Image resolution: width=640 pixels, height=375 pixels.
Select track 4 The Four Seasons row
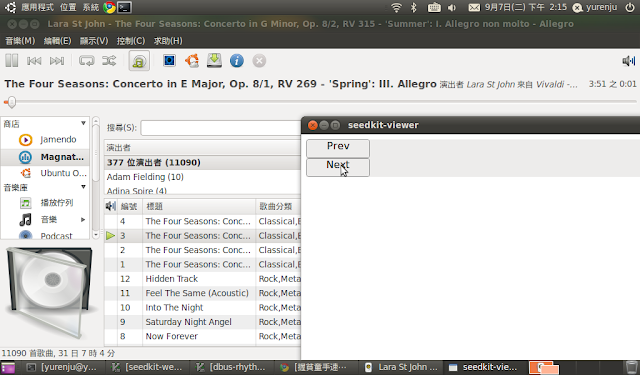(203, 221)
